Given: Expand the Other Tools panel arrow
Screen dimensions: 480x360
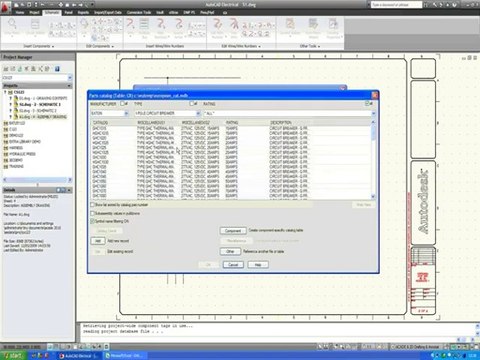Looking at the screenshot, I should 319,46.
